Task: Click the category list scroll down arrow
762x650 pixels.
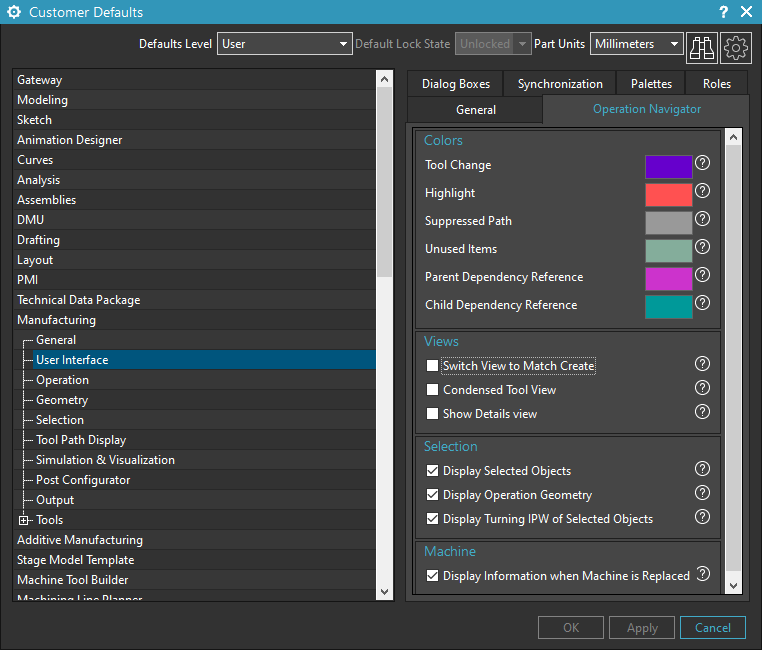Action: pyautogui.click(x=384, y=591)
